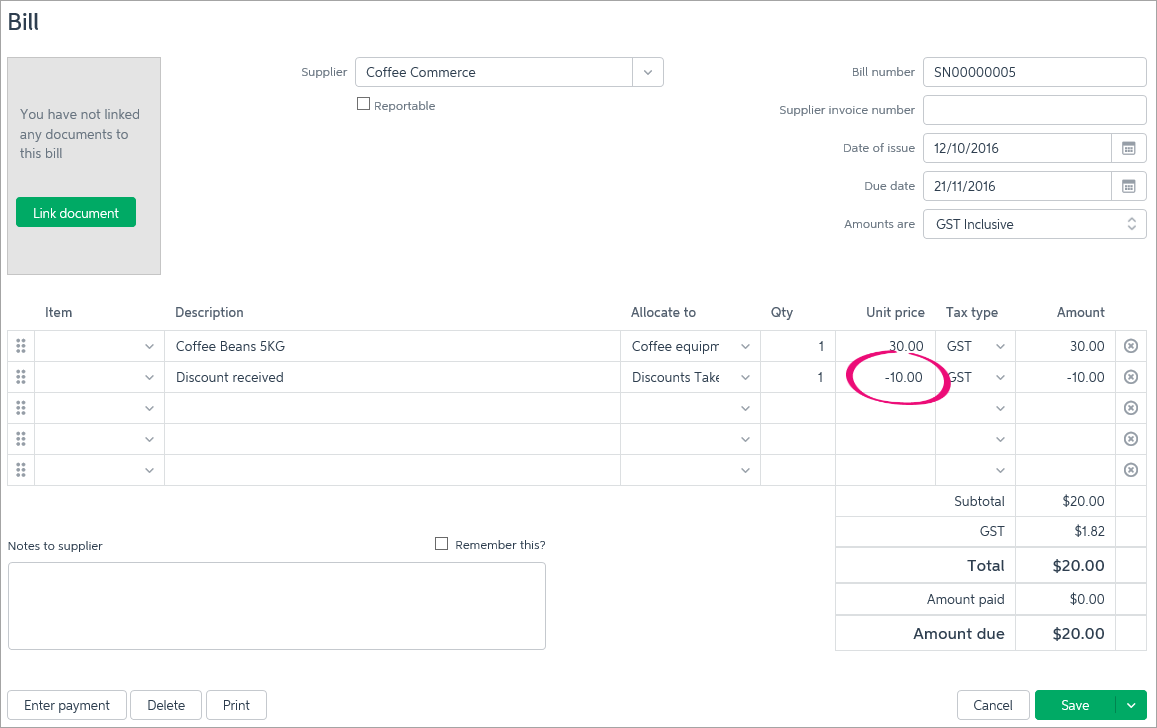Click the Notes to supplier text area

276,605
